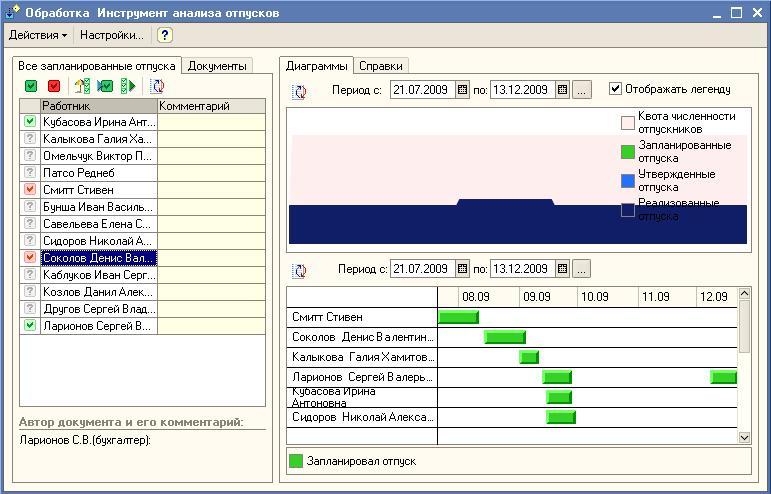
Task: Uncheck the Отображать легенду checkbox
Action: [x=615, y=89]
